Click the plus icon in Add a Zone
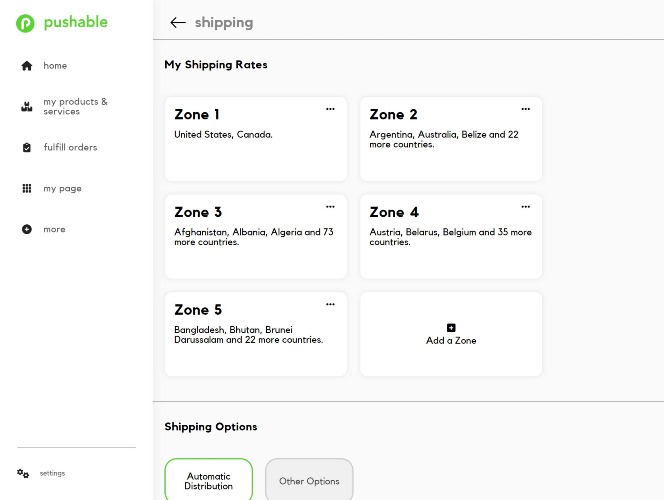Image resolution: width=666 pixels, height=500 pixels. (x=451, y=328)
